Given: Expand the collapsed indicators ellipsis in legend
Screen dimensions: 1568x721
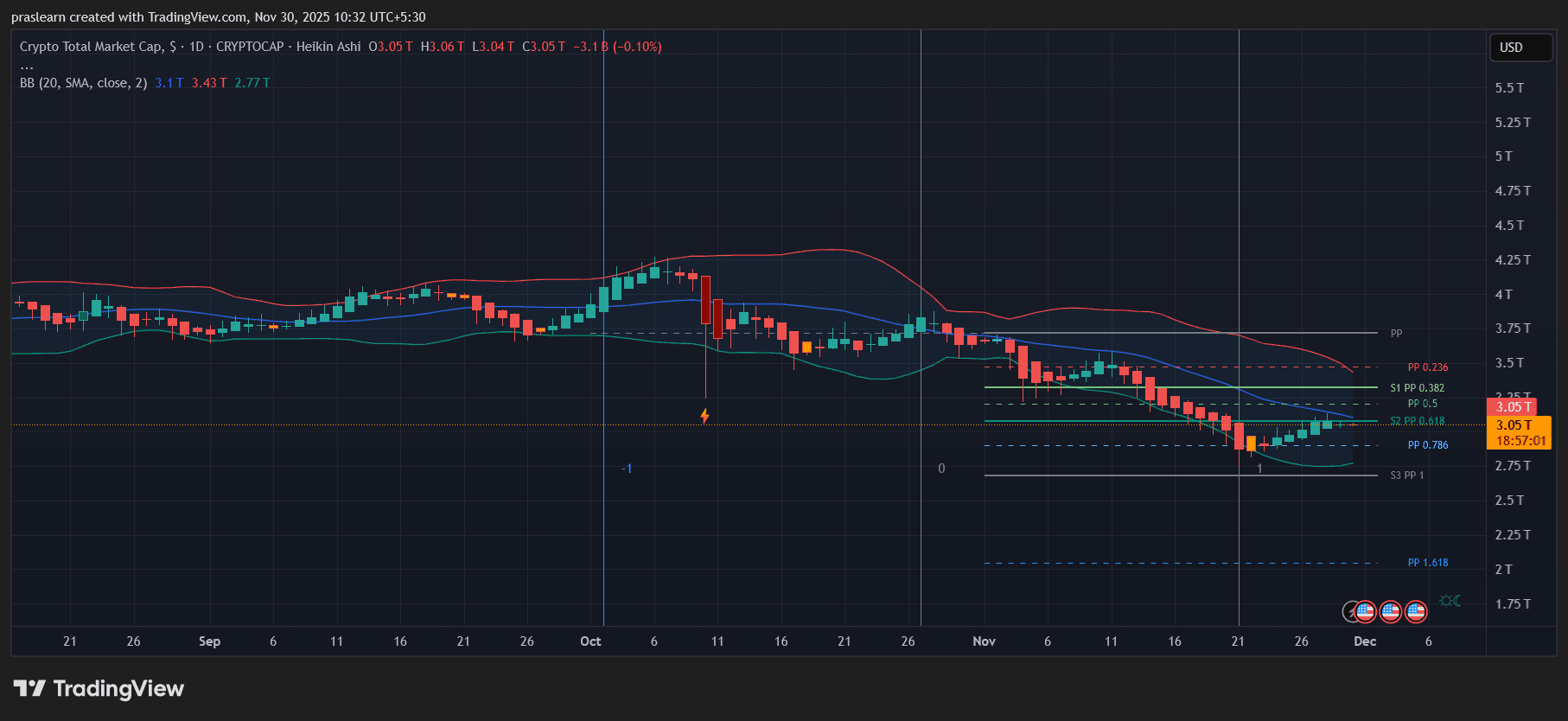Looking at the screenshot, I should (27, 66).
